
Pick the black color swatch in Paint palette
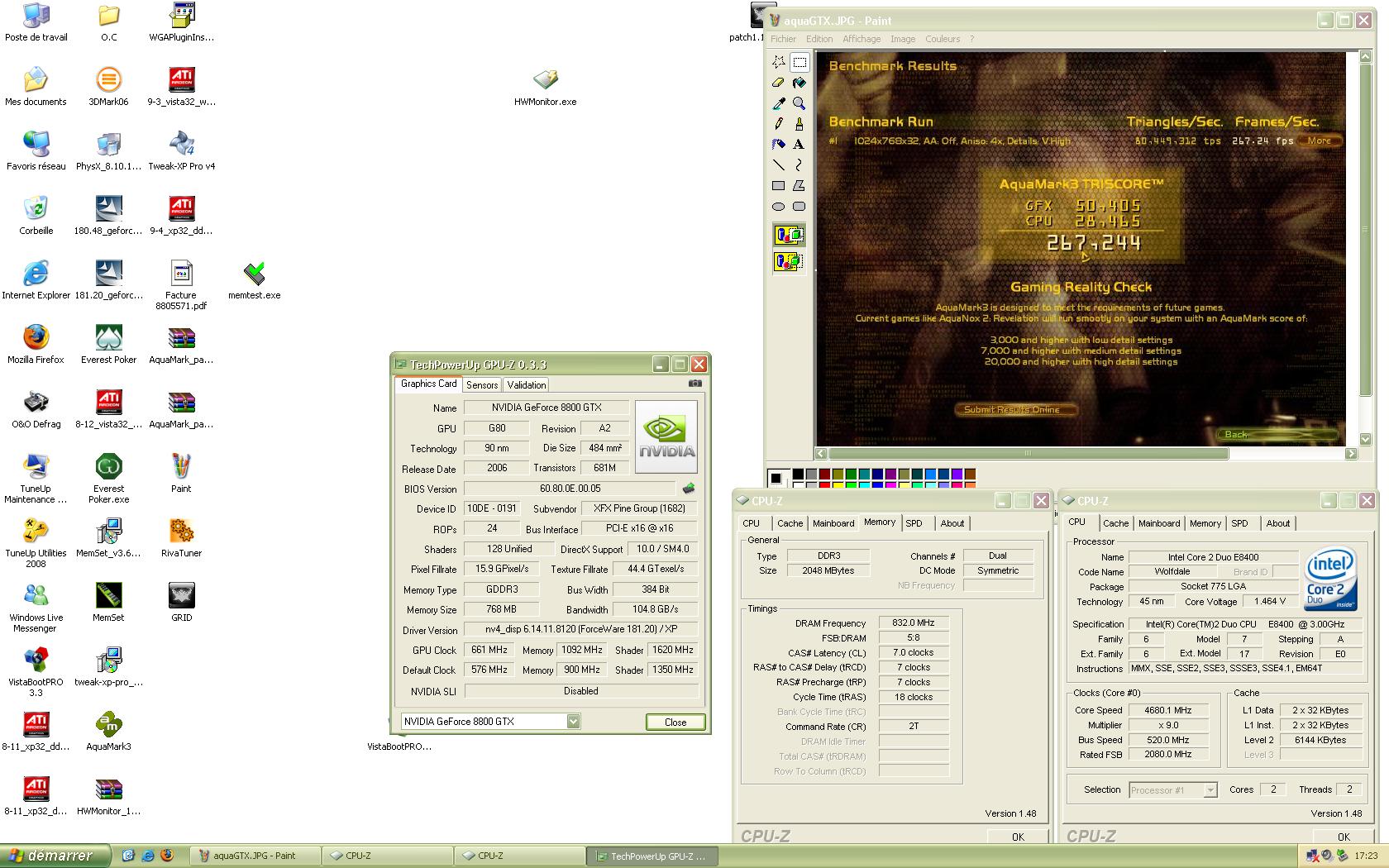[x=798, y=474]
